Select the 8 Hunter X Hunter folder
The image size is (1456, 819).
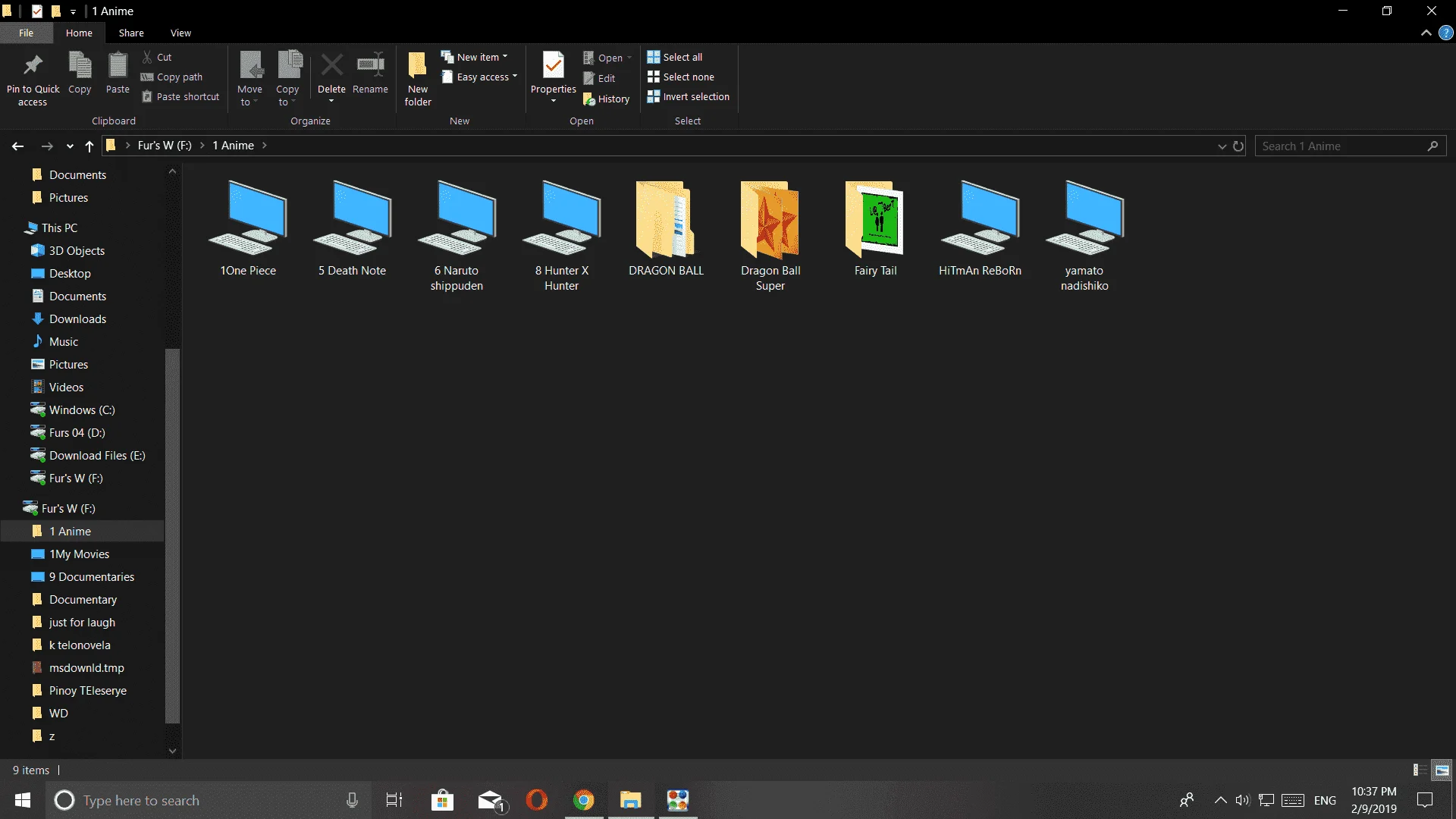coord(561,237)
